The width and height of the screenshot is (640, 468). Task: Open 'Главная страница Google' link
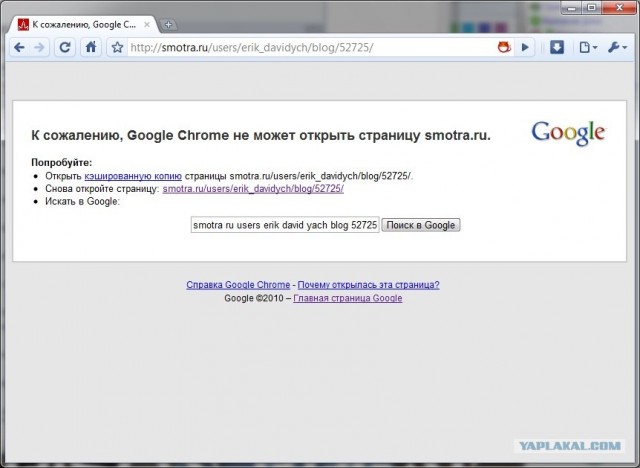point(347,298)
